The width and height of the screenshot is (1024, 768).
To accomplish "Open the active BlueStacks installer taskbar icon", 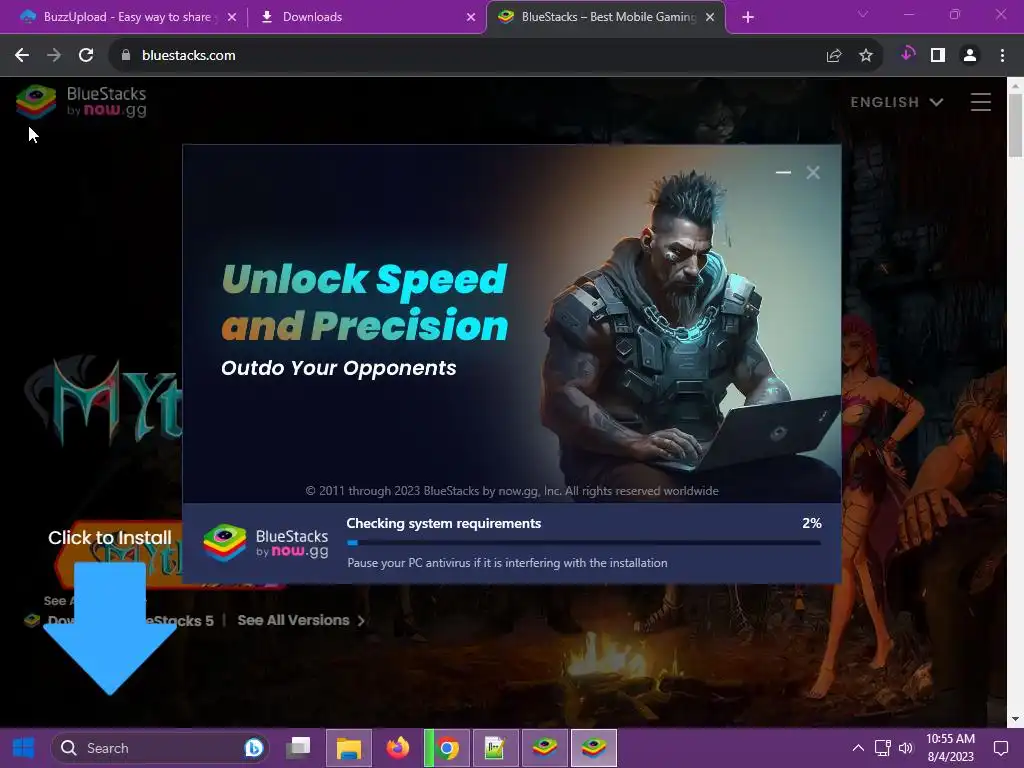I will click(x=594, y=748).
